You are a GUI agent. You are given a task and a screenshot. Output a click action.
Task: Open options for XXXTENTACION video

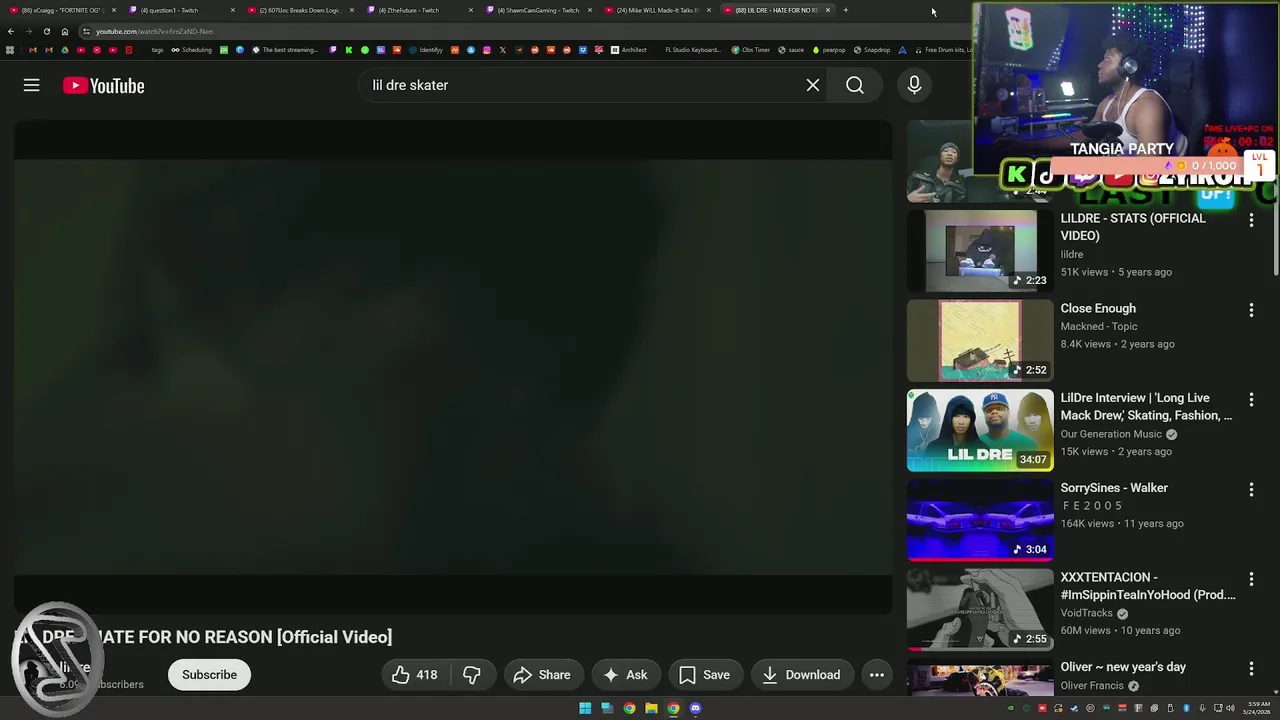[1251, 579]
